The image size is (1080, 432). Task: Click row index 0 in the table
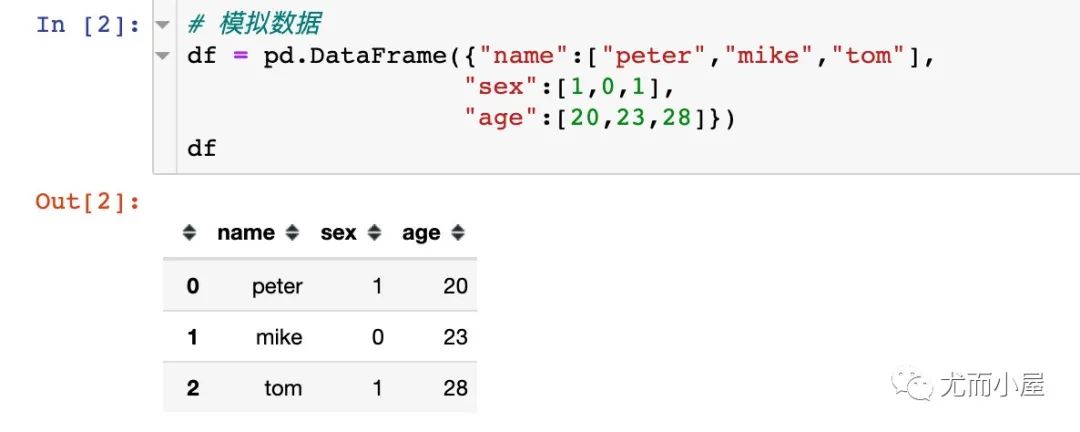pos(193,286)
